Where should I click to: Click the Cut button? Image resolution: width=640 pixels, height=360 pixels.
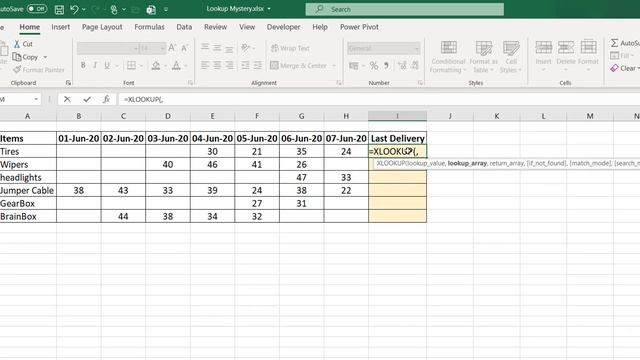[23, 44]
